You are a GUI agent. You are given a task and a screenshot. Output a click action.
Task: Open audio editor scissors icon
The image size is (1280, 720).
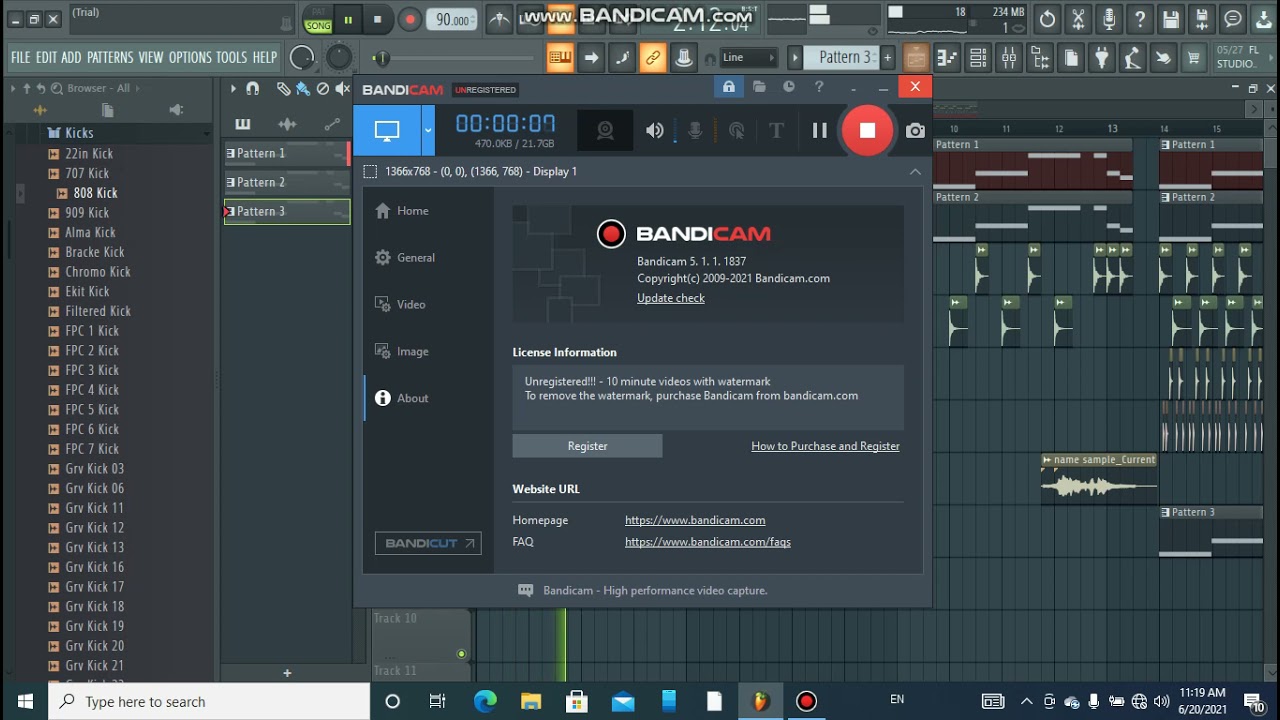pos(1078,19)
